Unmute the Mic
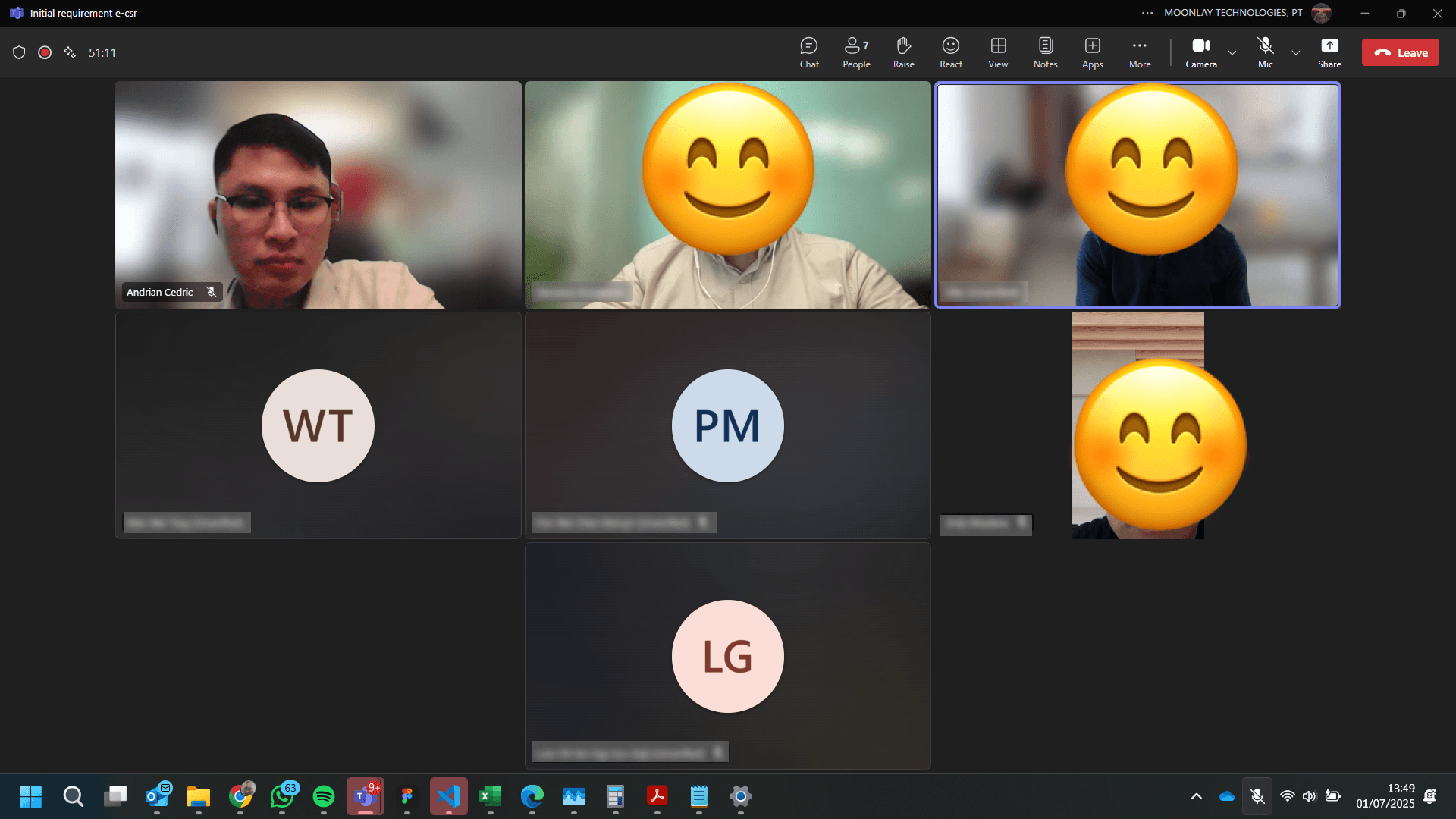The width and height of the screenshot is (1456, 819). point(1265,52)
